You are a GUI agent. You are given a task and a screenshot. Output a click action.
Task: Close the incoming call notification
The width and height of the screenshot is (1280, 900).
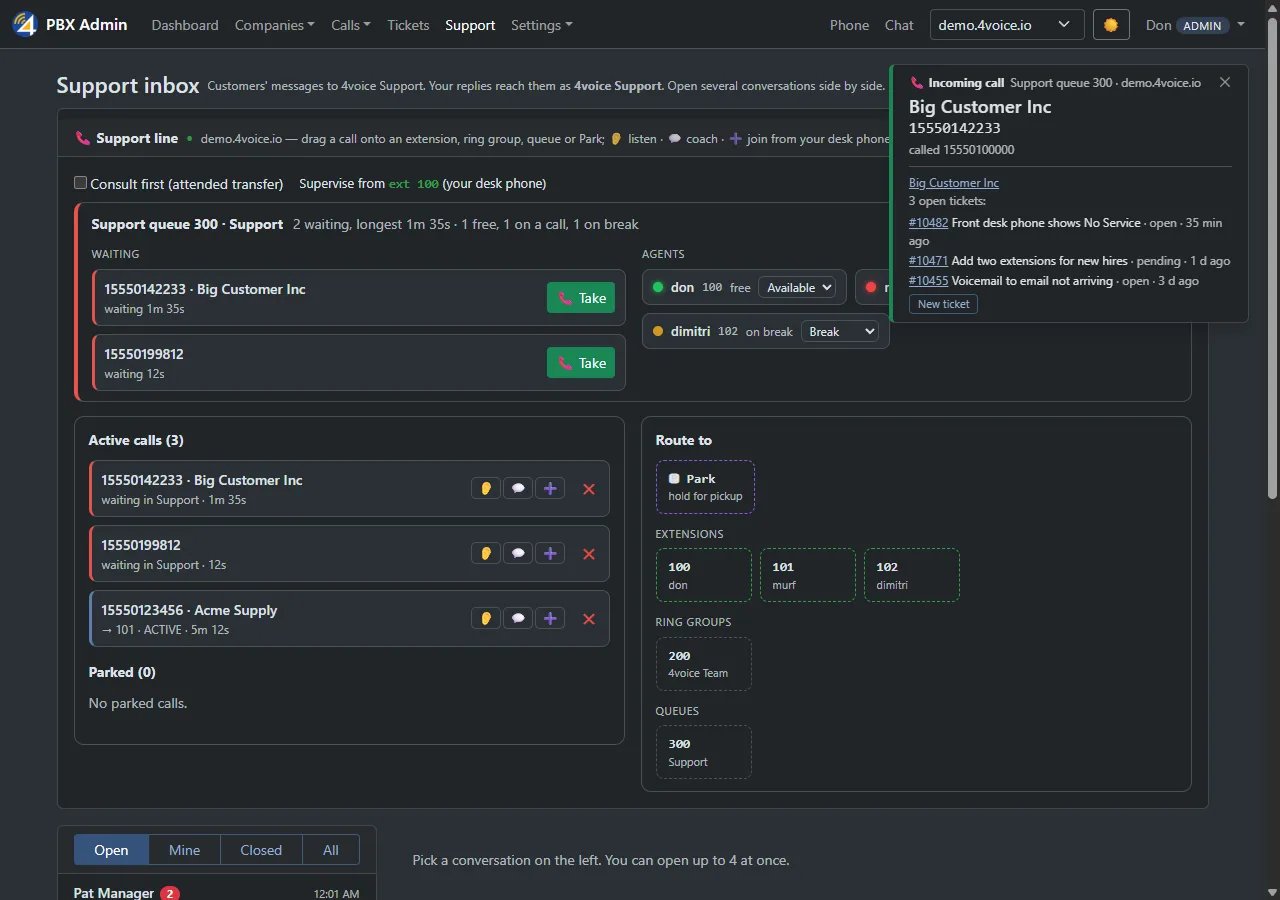(1225, 82)
